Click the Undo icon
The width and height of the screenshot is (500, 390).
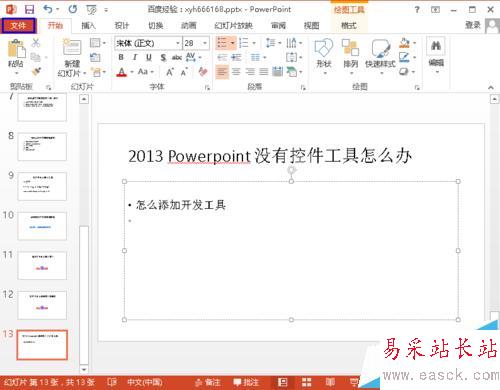click(48, 9)
